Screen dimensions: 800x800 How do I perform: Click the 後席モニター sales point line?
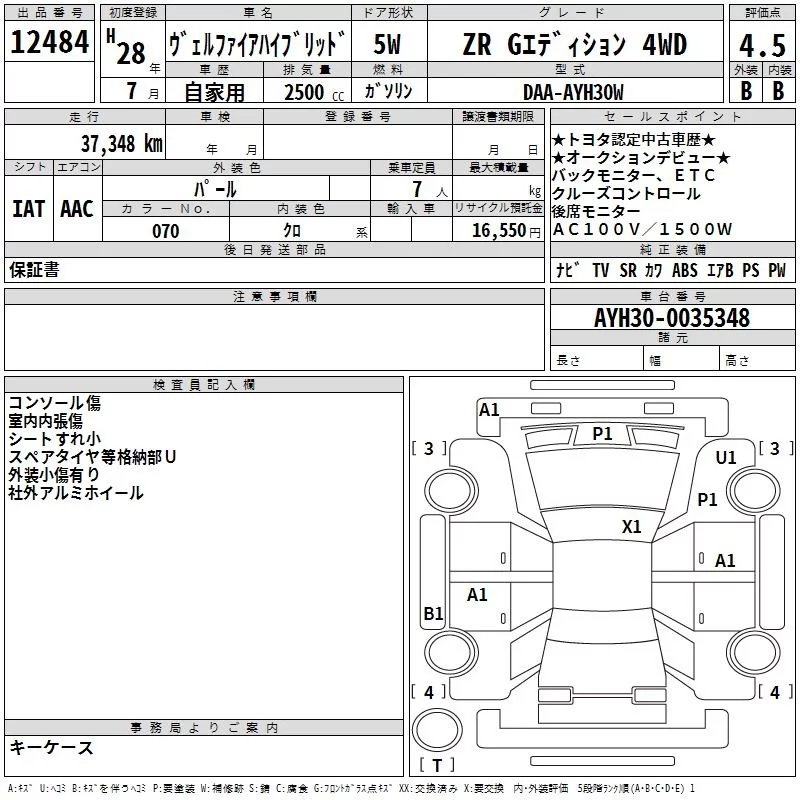pos(596,211)
